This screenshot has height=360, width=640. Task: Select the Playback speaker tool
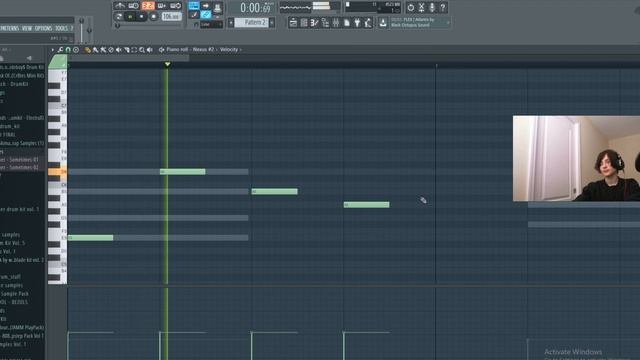pos(150,50)
